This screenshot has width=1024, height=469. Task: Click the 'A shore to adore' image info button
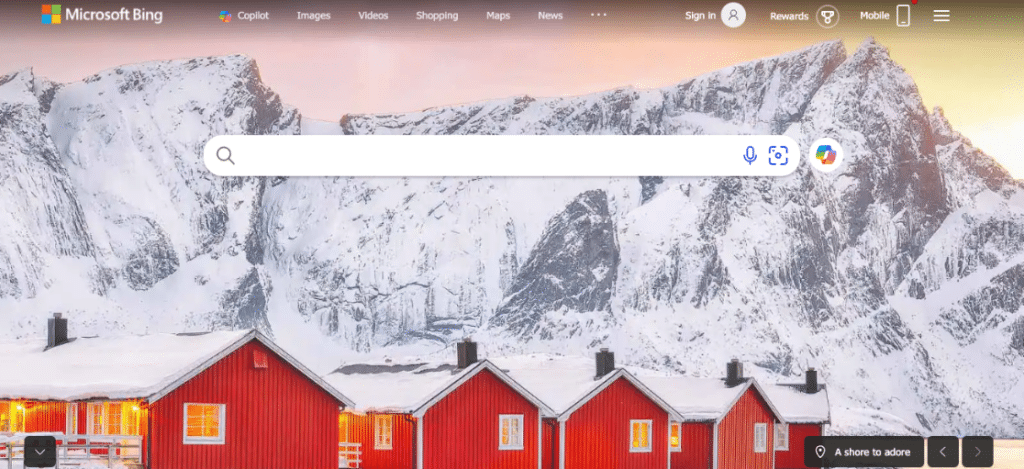coord(864,451)
